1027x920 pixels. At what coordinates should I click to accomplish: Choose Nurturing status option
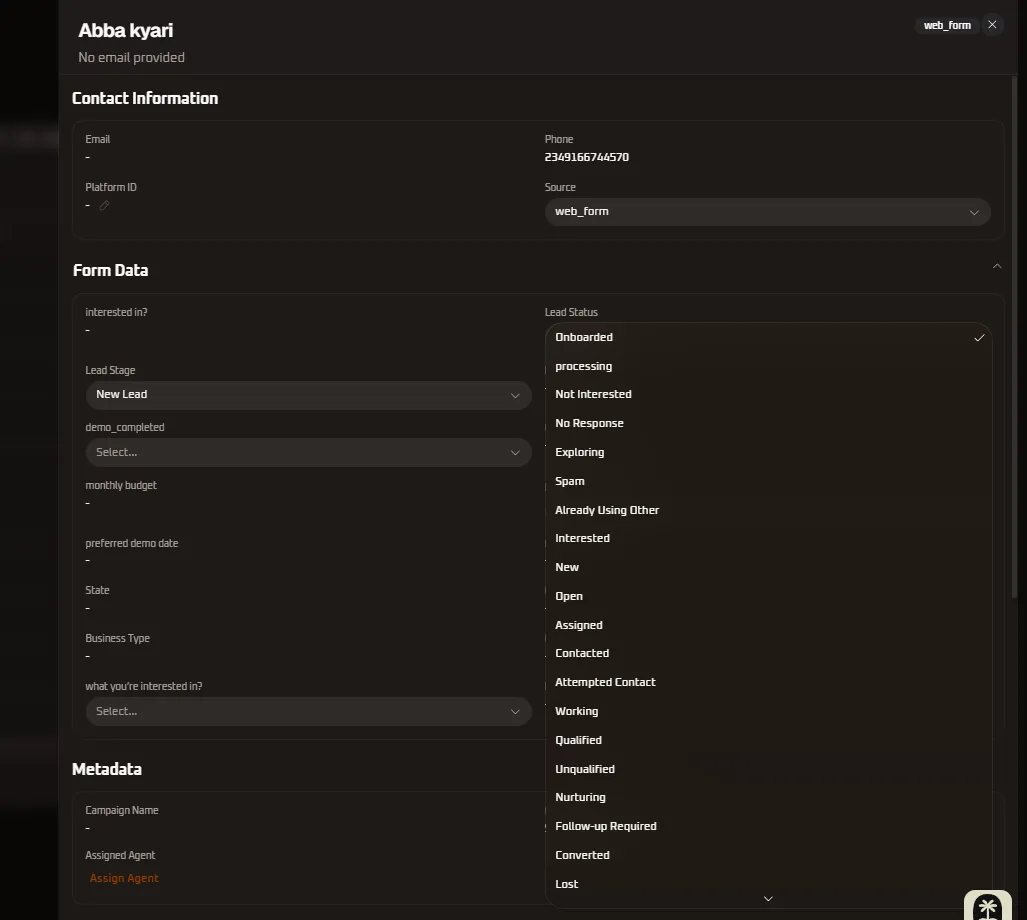[x=768, y=798]
